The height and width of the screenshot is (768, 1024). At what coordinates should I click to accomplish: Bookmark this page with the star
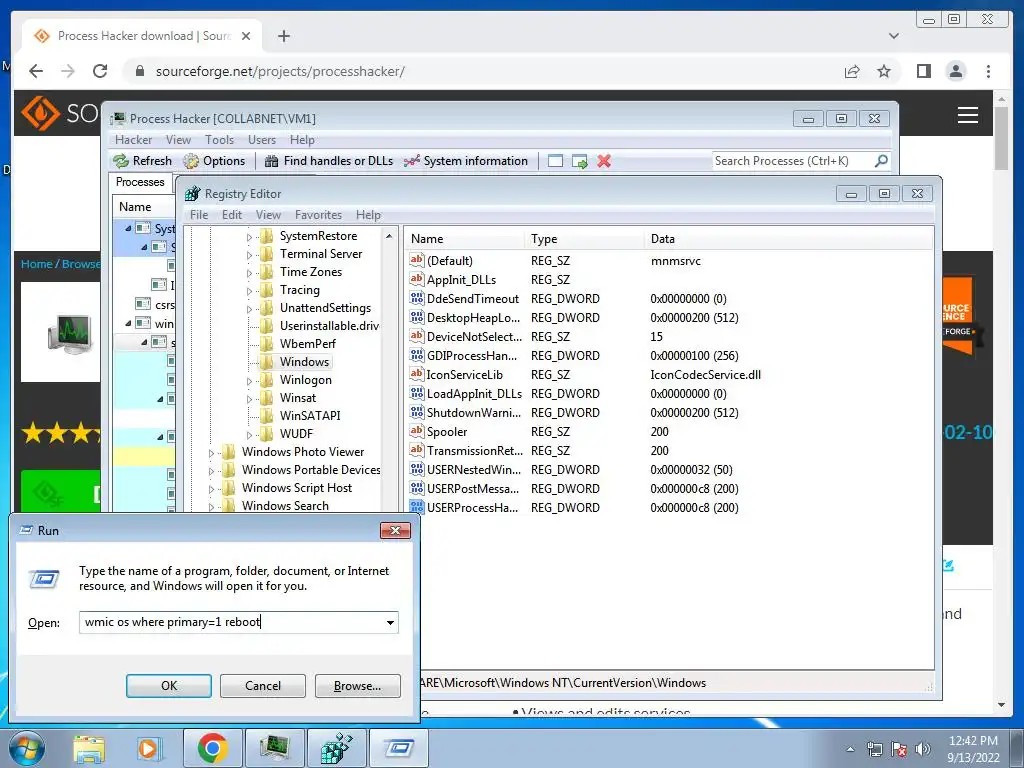coord(884,71)
